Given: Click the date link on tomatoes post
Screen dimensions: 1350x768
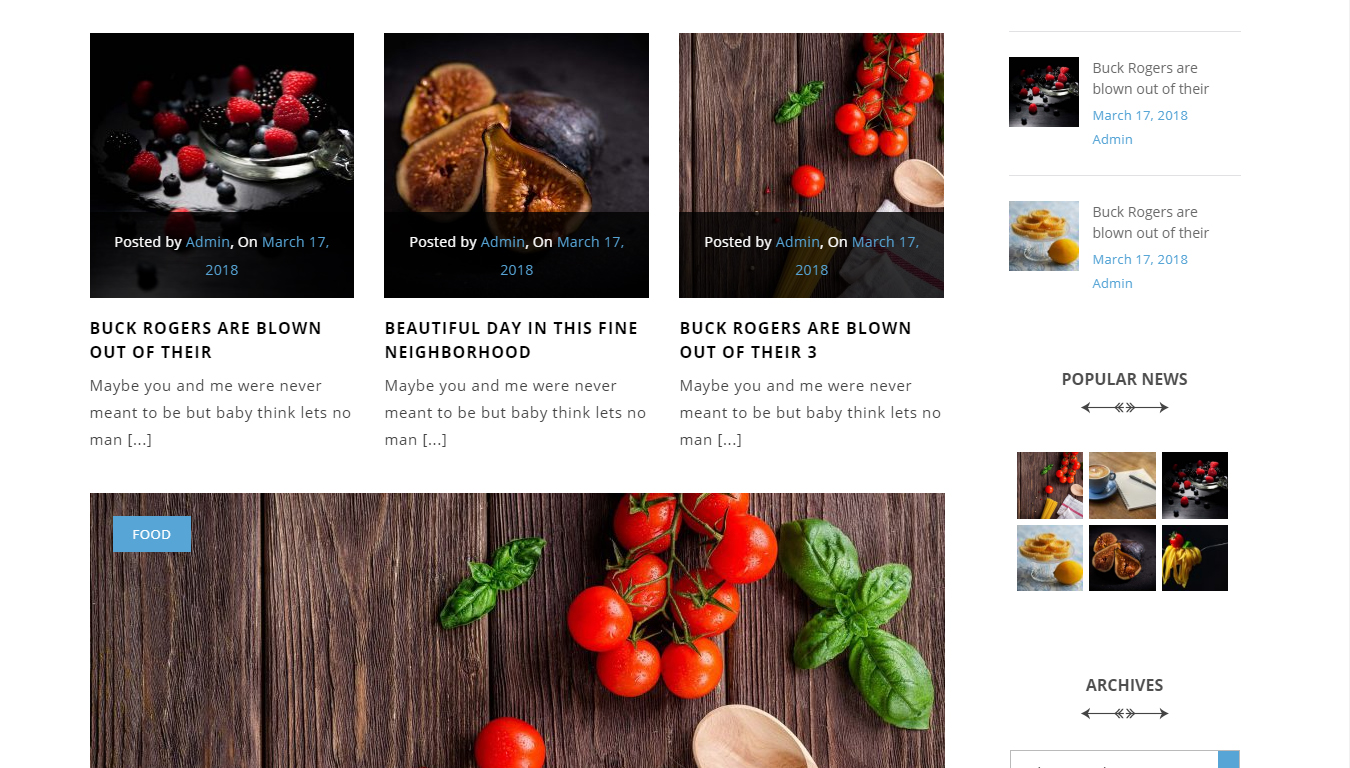Looking at the screenshot, I should tap(857, 256).
